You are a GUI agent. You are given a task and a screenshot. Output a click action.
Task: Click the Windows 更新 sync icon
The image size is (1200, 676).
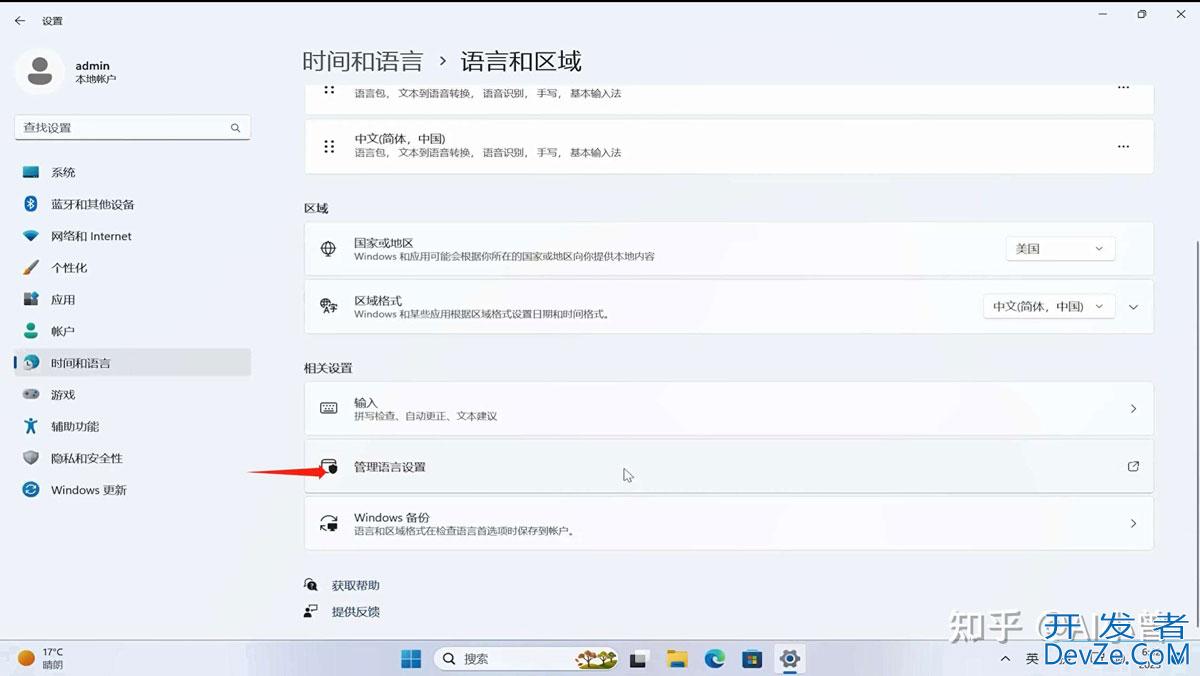[x=31, y=490]
